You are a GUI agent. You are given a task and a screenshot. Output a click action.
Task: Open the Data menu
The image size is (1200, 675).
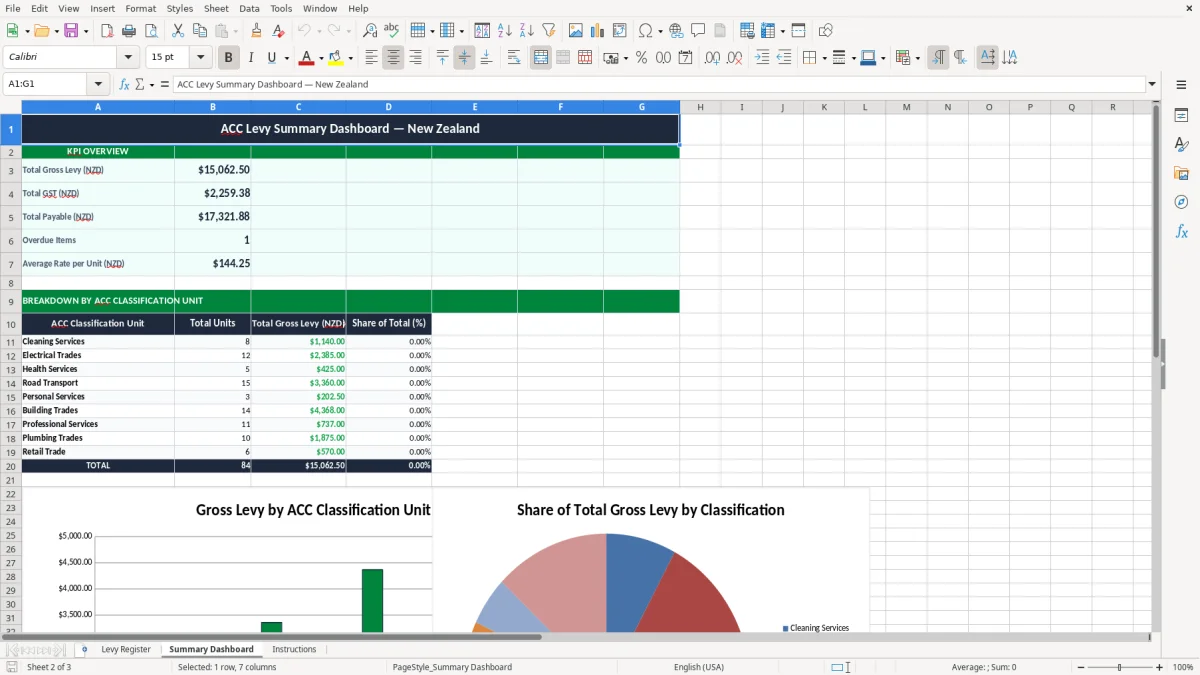click(x=249, y=8)
